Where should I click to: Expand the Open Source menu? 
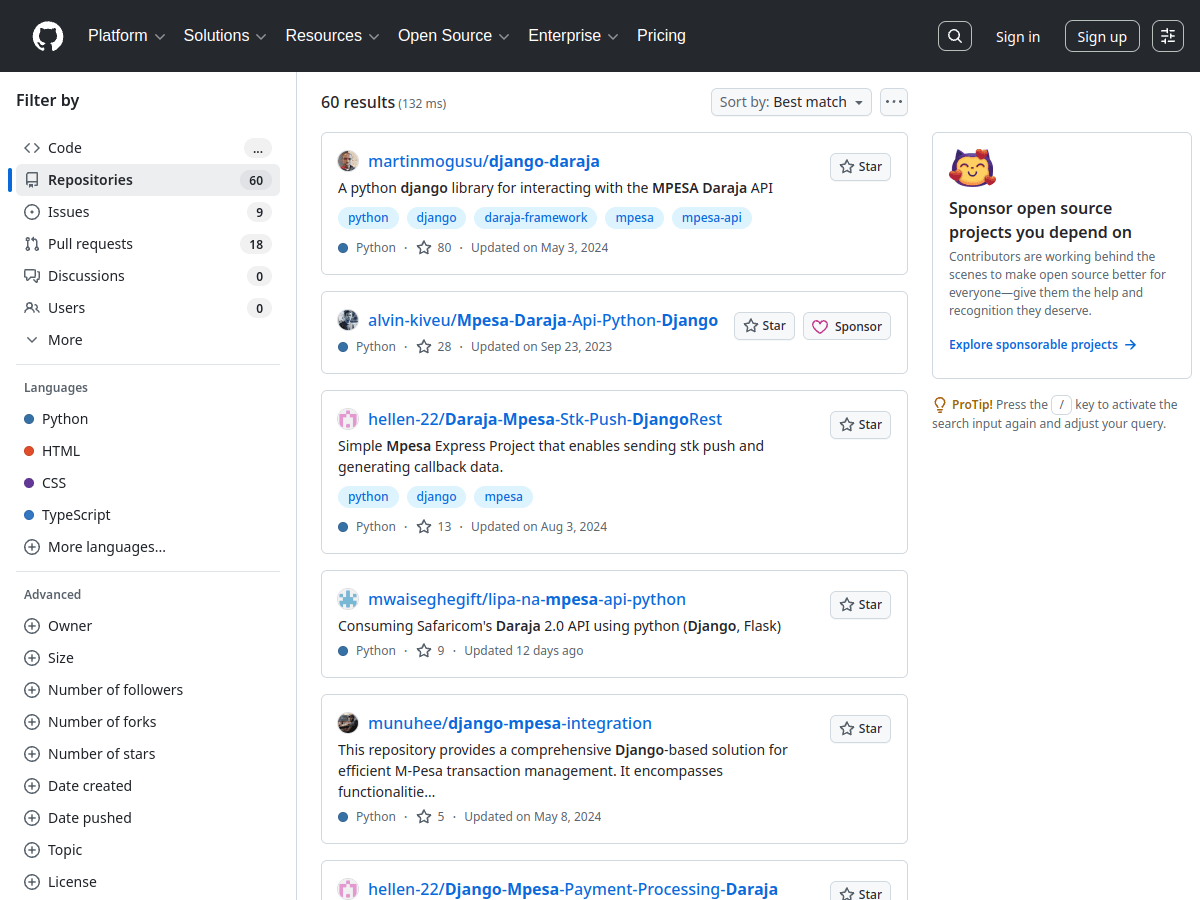click(x=454, y=36)
